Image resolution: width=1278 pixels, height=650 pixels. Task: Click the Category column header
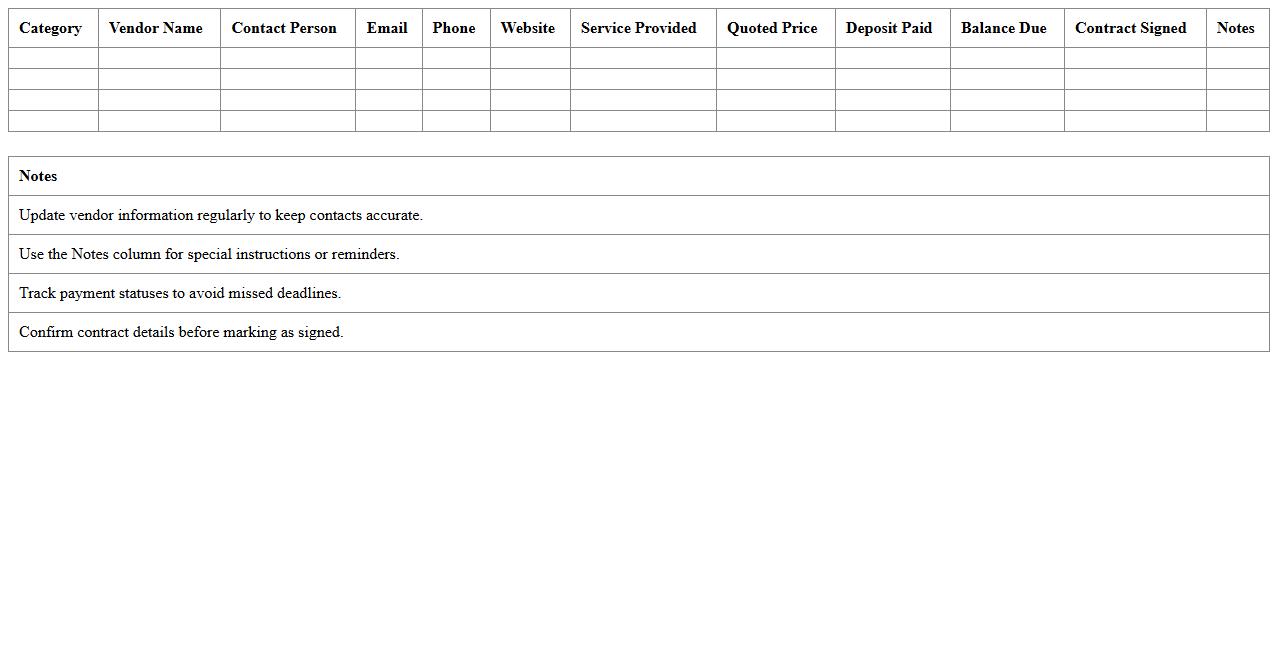(51, 28)
